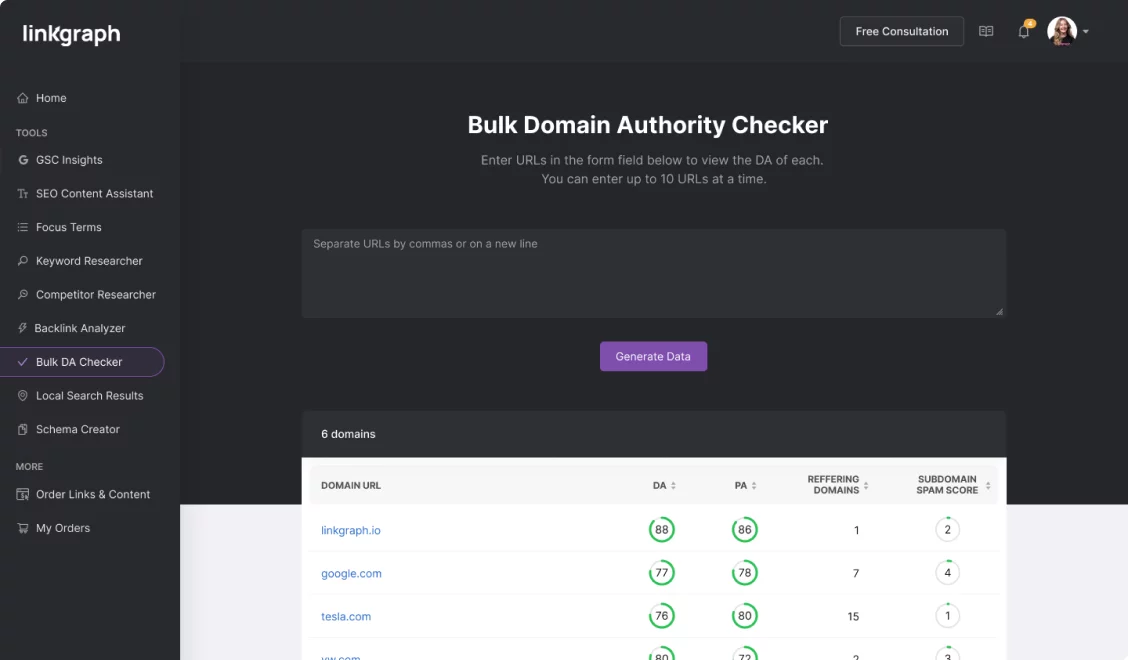This screenshot has width=1128, height=660.
Task: Click the Bulk Domain Authority Checker heading
Action: 647,125
